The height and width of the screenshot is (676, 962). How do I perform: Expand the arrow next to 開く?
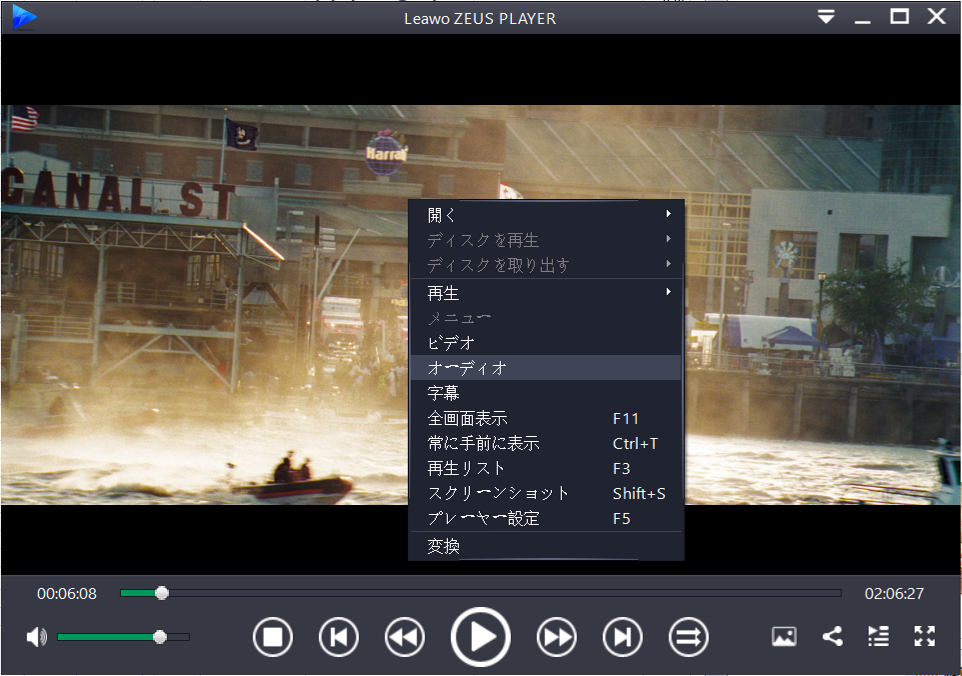(x=669, y=214)
